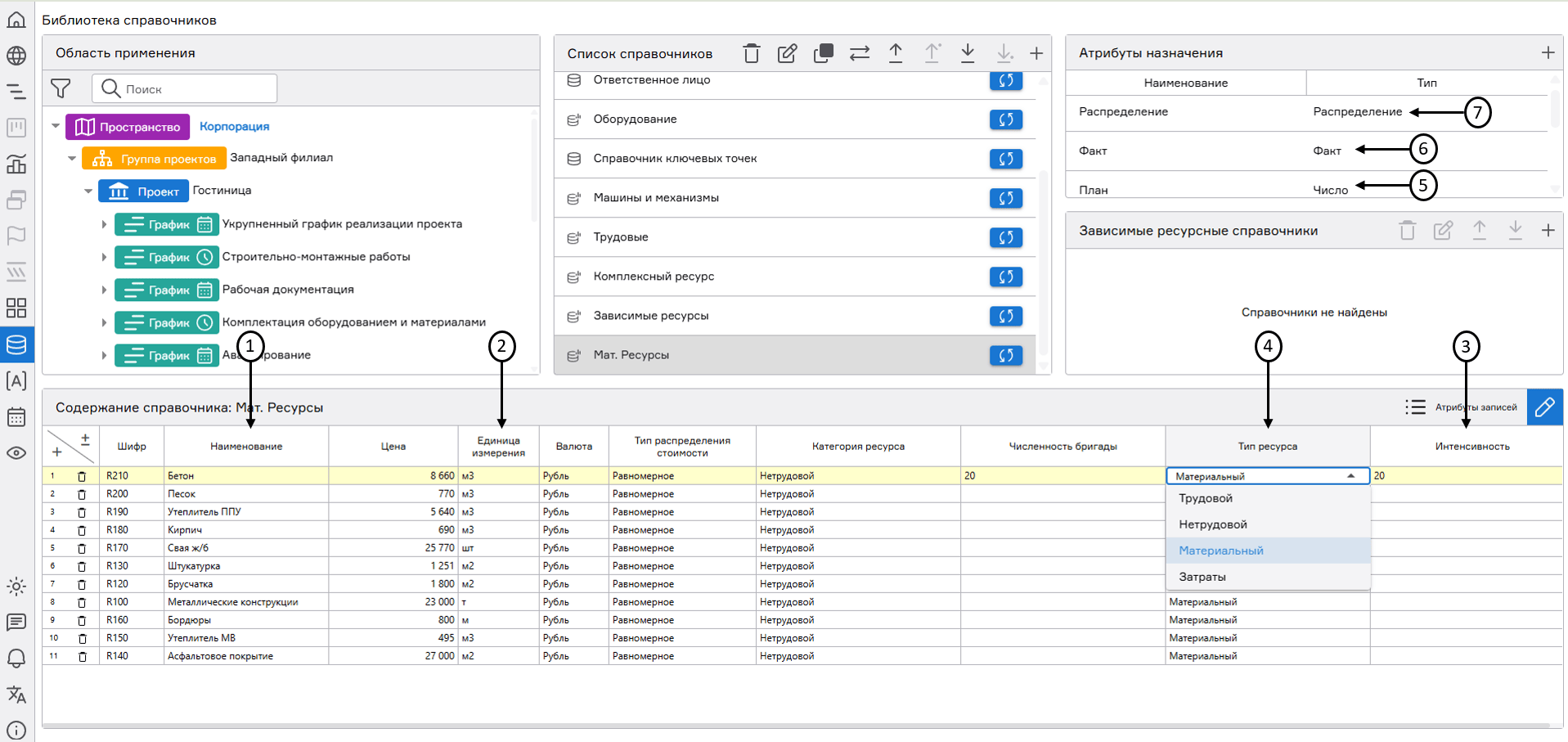Close the Материальный dropdown via its arrow
This screenshot has height=742, width=1568.
(1351, 476)
